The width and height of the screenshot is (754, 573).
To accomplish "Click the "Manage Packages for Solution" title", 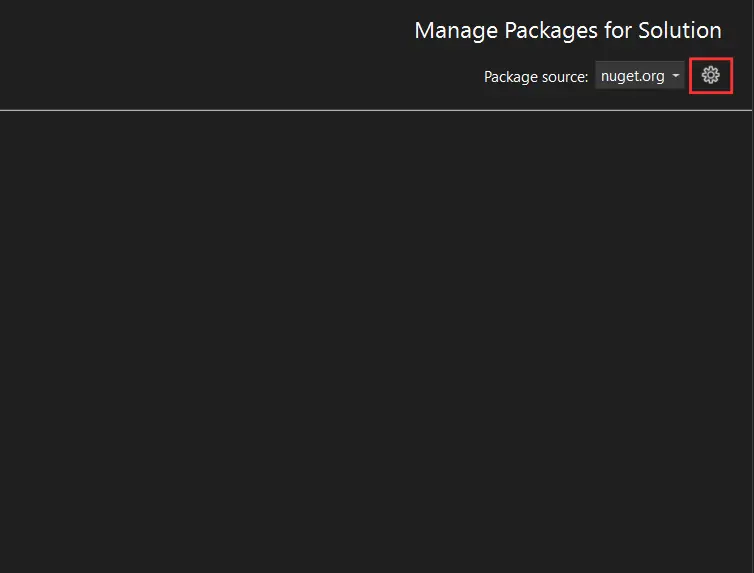I will 567,30.
